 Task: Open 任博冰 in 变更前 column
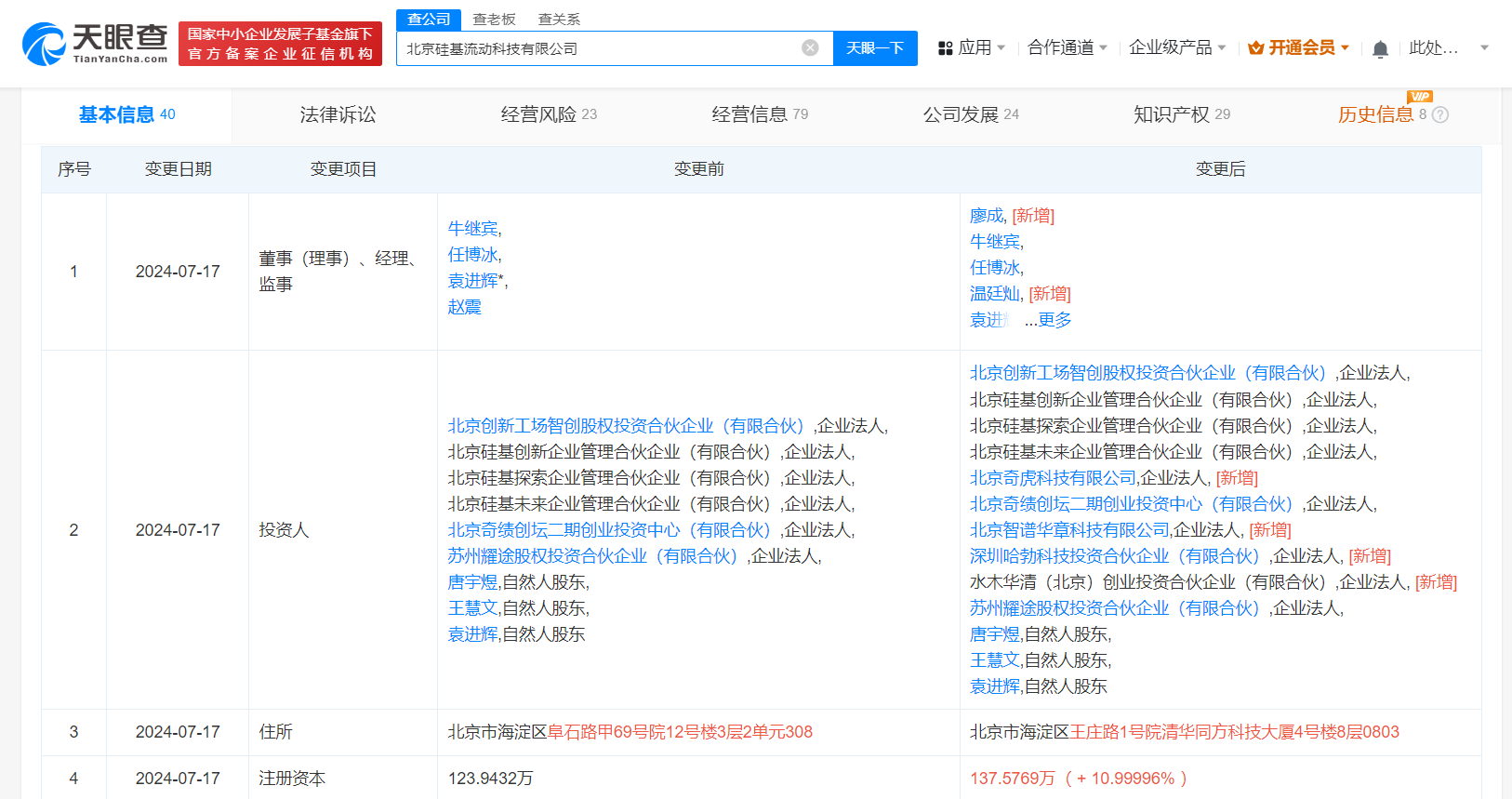472,255
